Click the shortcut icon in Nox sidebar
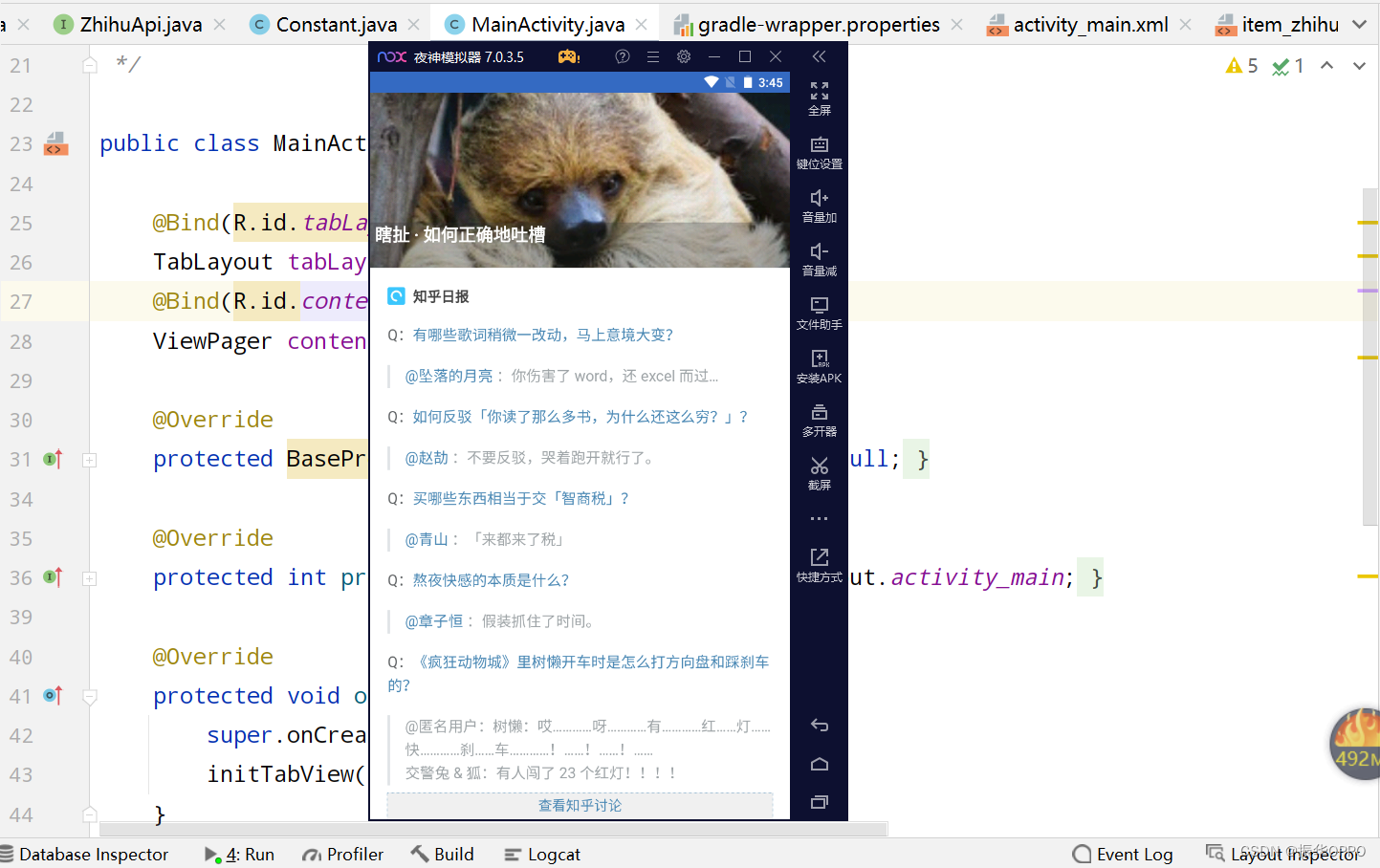This screenshot has height=868, width=1380. pos(820,565)
